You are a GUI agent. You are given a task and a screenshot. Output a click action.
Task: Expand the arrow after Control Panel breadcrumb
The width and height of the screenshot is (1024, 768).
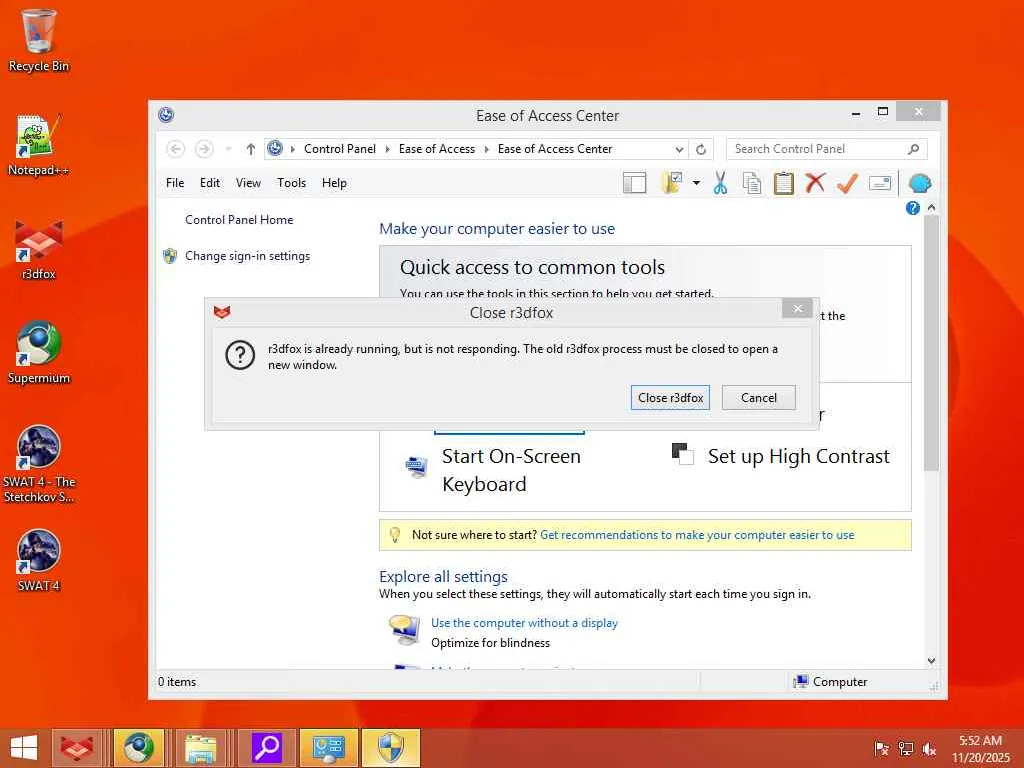(387, 149)
